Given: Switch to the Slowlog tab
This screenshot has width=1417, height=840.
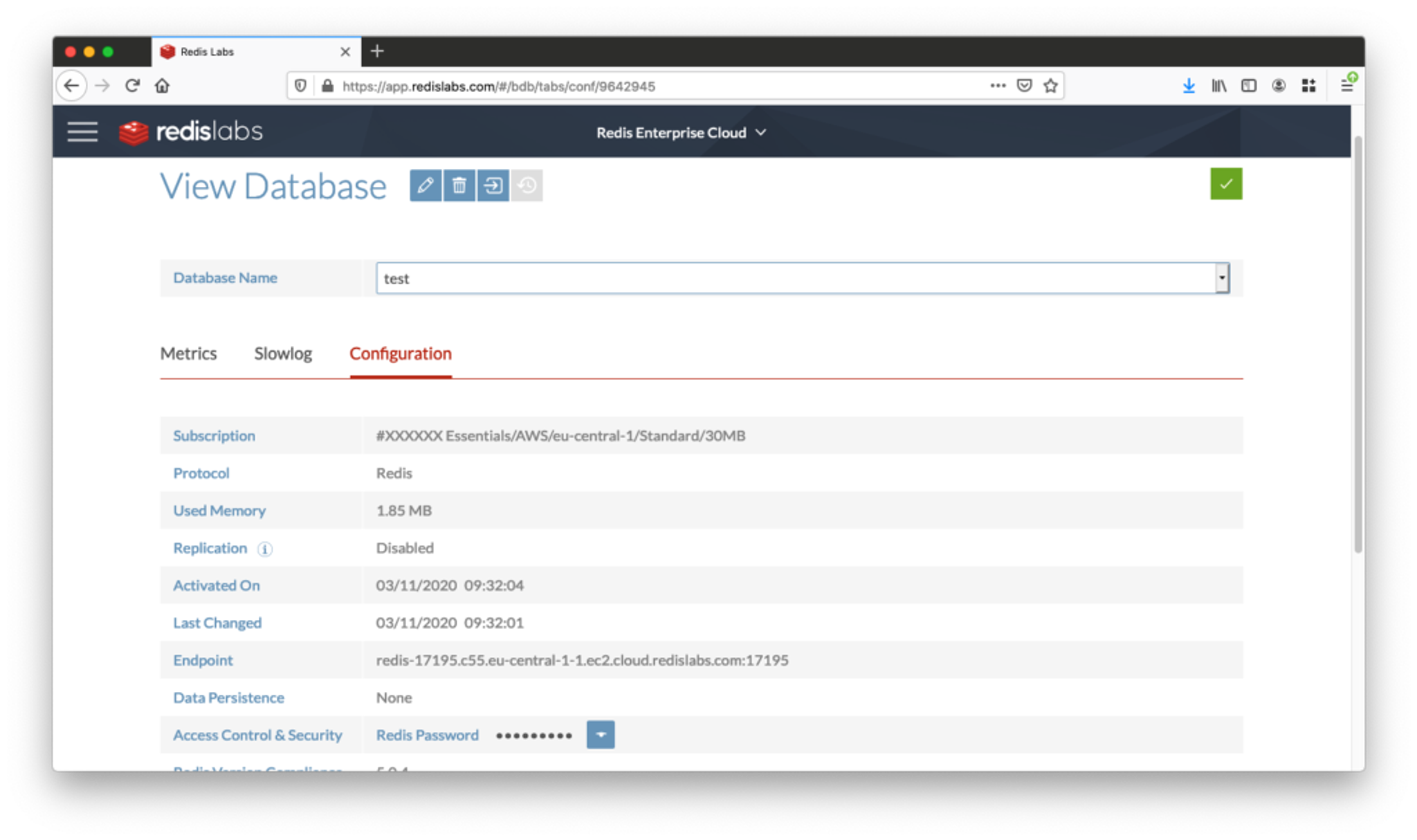Looking at the screenshot, I should tap(283, 354).
